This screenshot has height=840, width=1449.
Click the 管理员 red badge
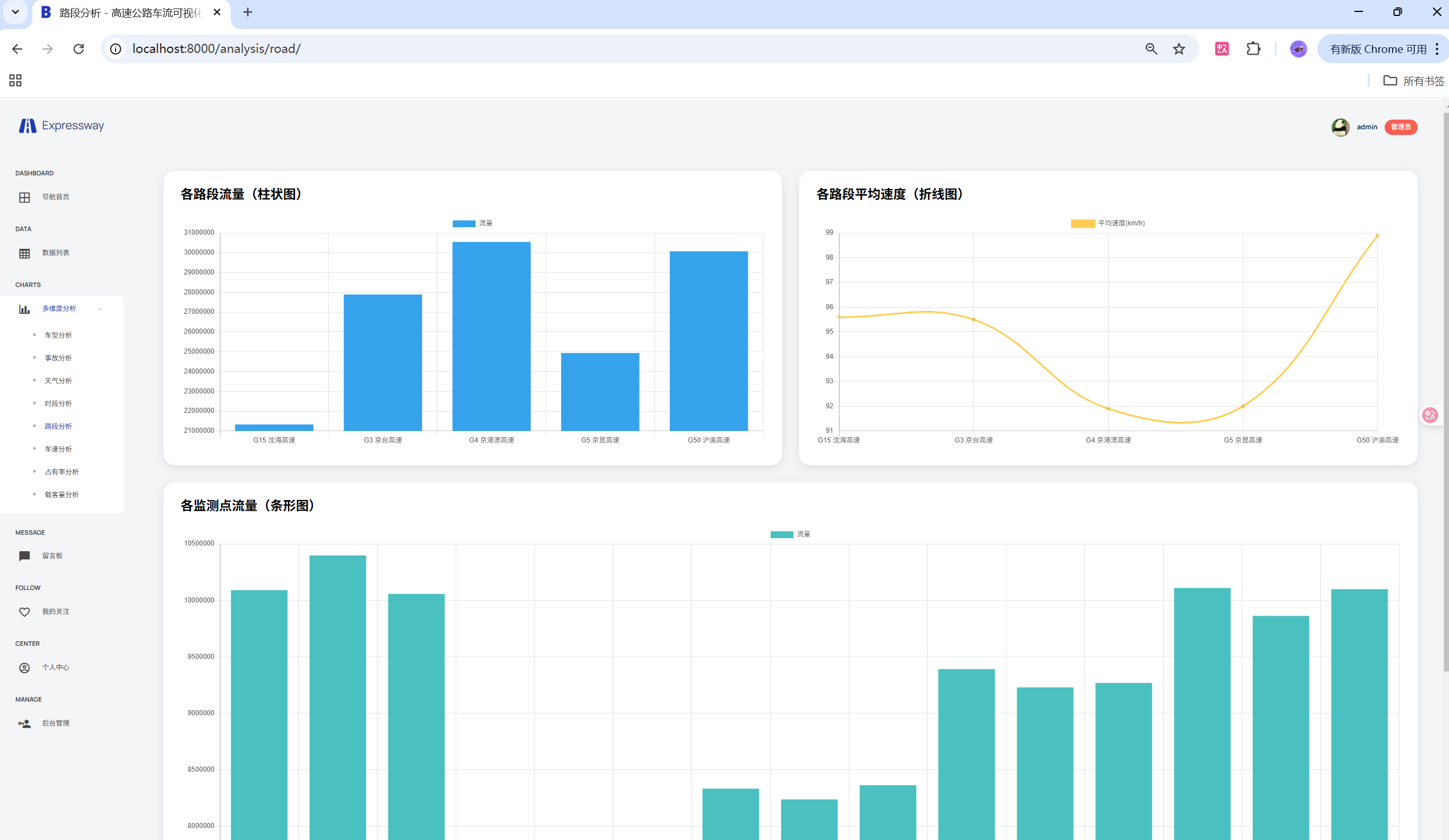pyautogui.click(x=1400, y=127)
